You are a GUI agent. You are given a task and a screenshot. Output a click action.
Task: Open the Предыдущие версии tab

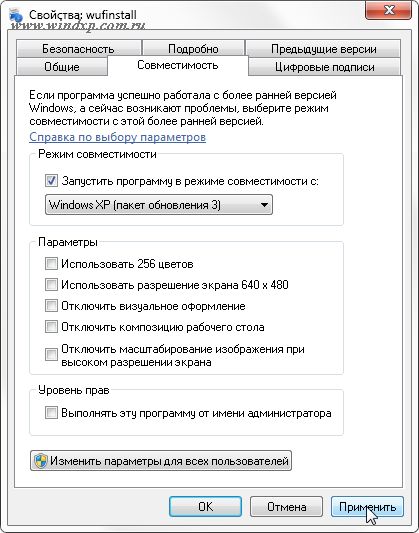[323, 49]
